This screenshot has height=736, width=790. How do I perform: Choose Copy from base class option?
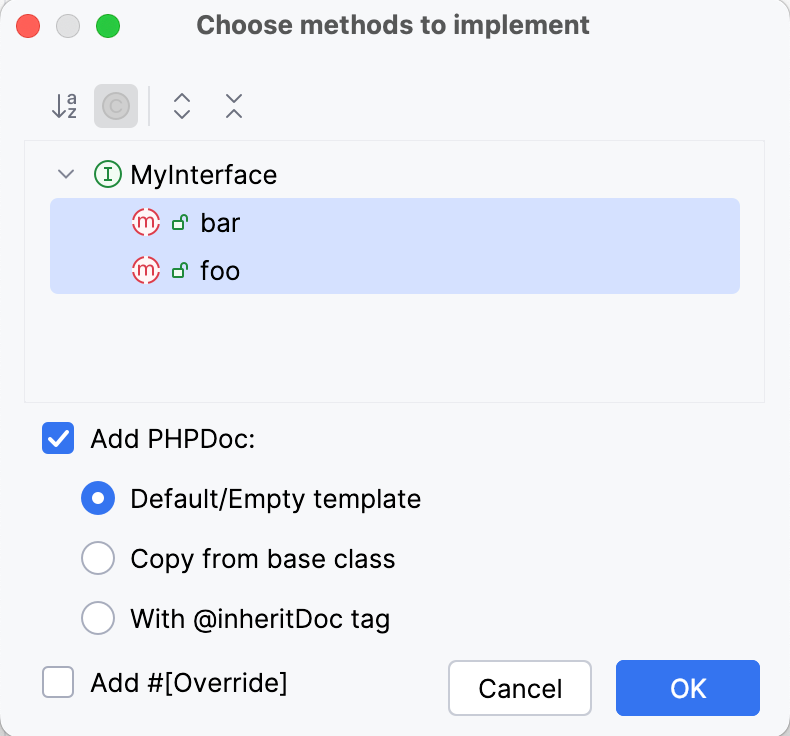tap(98, 558)
